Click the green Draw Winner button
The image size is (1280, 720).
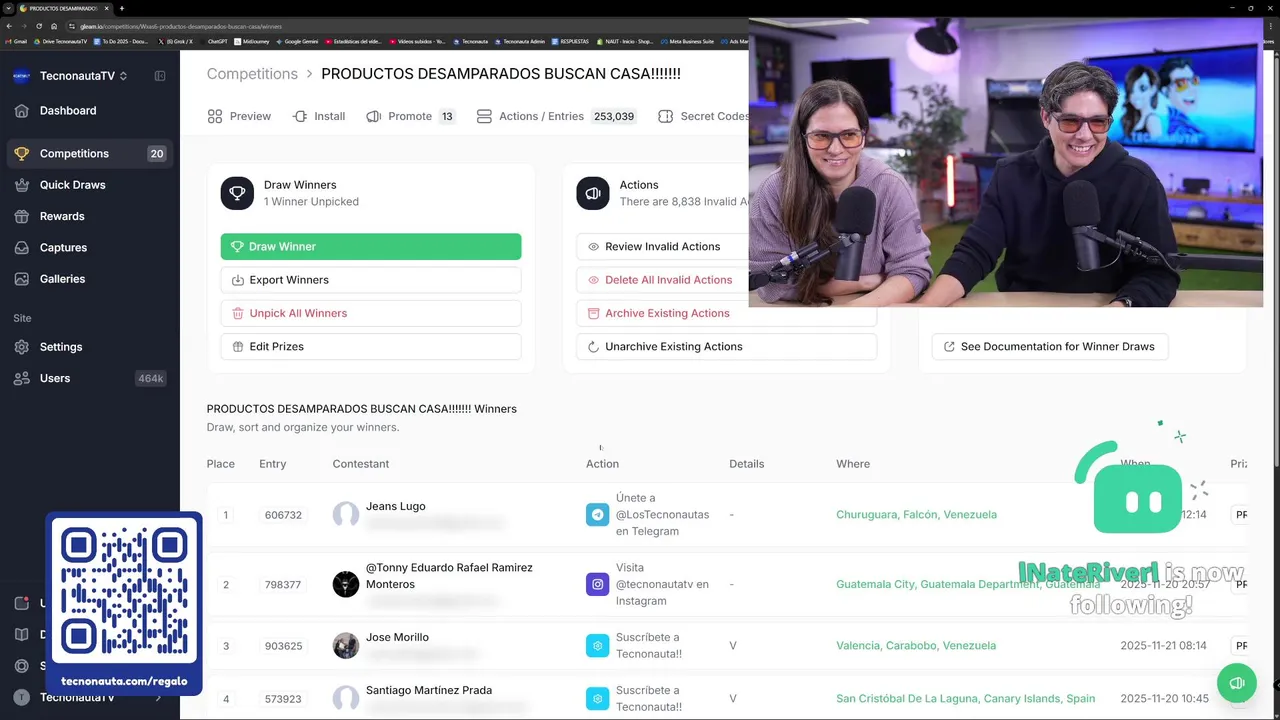coord(371,247)
